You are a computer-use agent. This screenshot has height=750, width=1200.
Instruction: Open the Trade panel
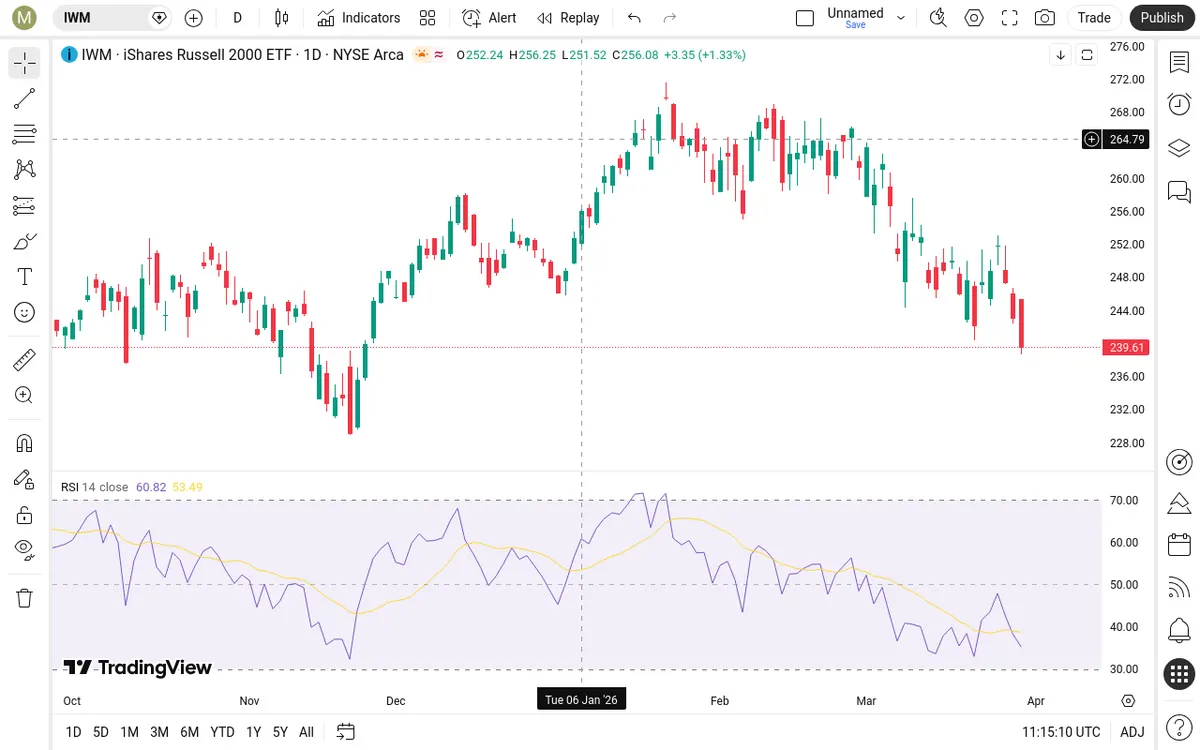point(1094,18)
